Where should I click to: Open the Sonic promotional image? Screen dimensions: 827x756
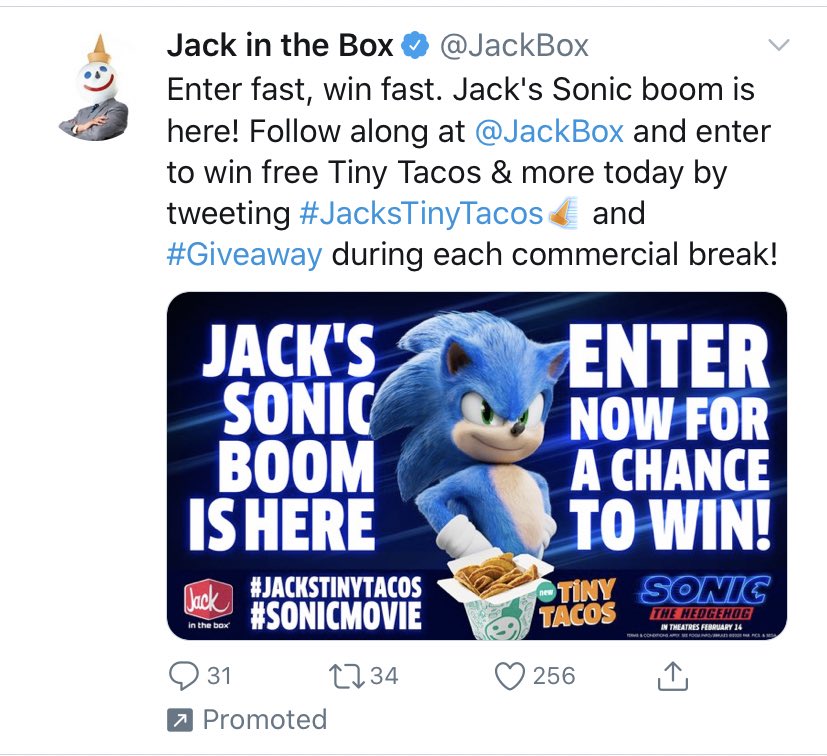pos(477,466)
